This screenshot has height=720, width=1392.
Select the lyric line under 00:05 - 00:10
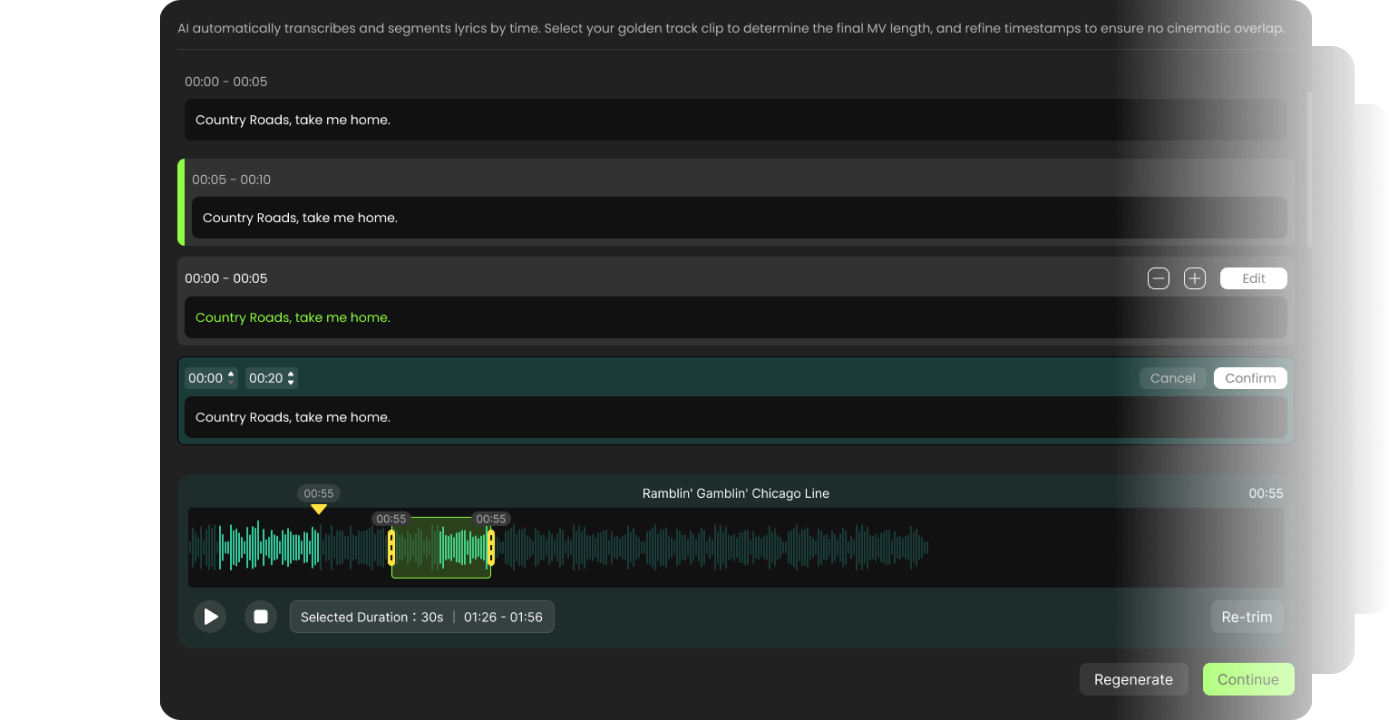point(739,218)
